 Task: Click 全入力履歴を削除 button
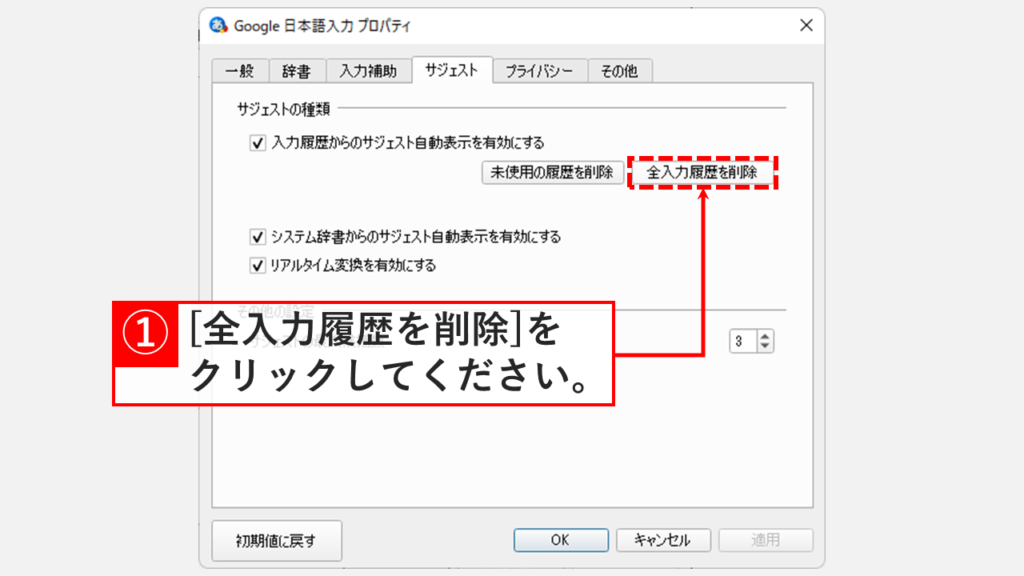(x=702, y=172)
